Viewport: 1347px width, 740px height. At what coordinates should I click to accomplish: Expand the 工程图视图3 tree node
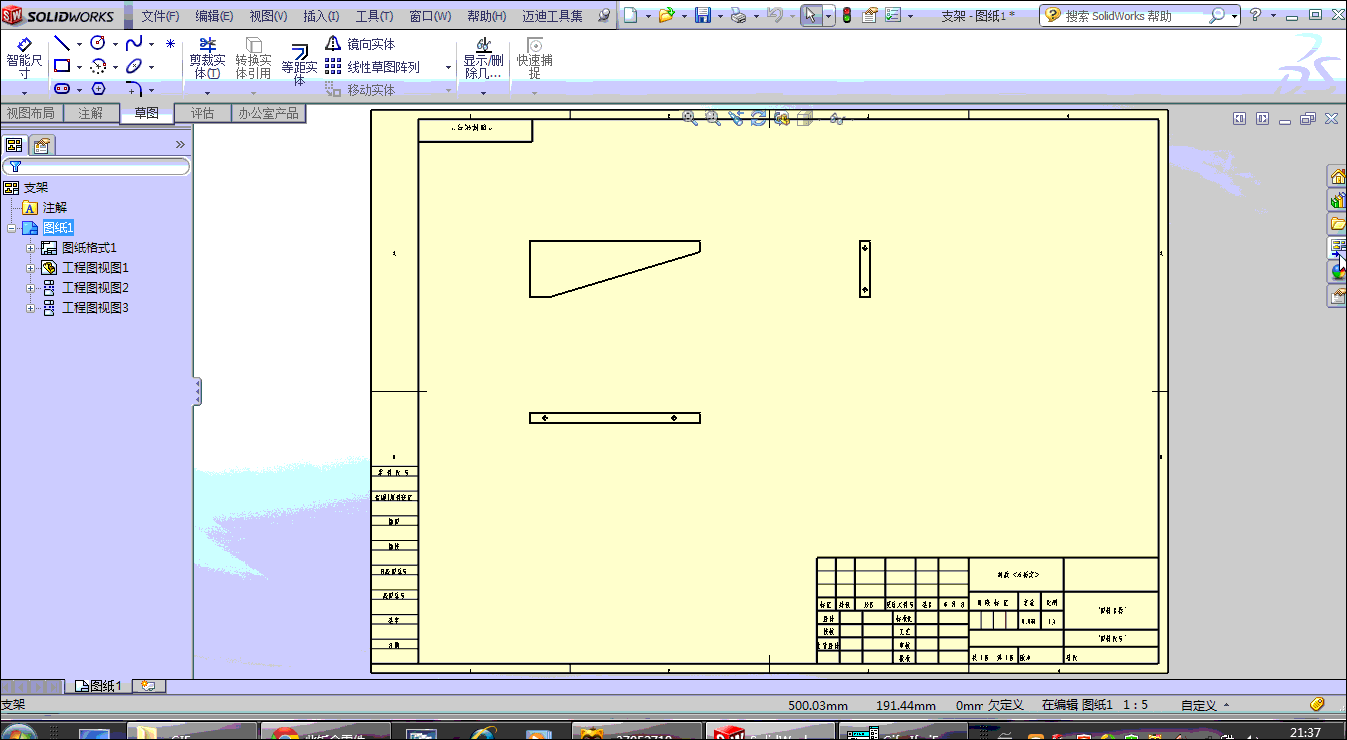pyautogui.click(x=30, y=308)
